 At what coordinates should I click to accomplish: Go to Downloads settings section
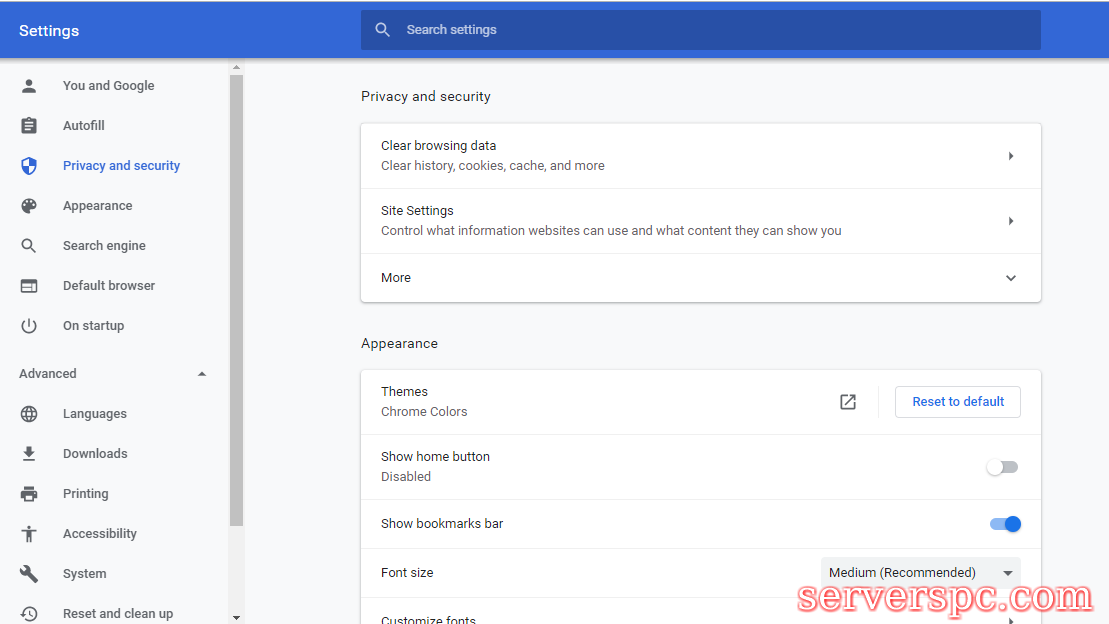click(95, 454)
